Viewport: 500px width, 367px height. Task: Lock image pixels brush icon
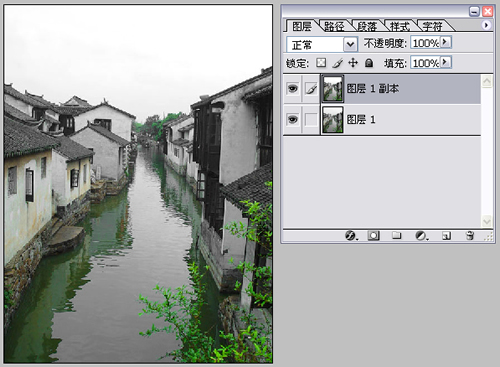[338, 63]
